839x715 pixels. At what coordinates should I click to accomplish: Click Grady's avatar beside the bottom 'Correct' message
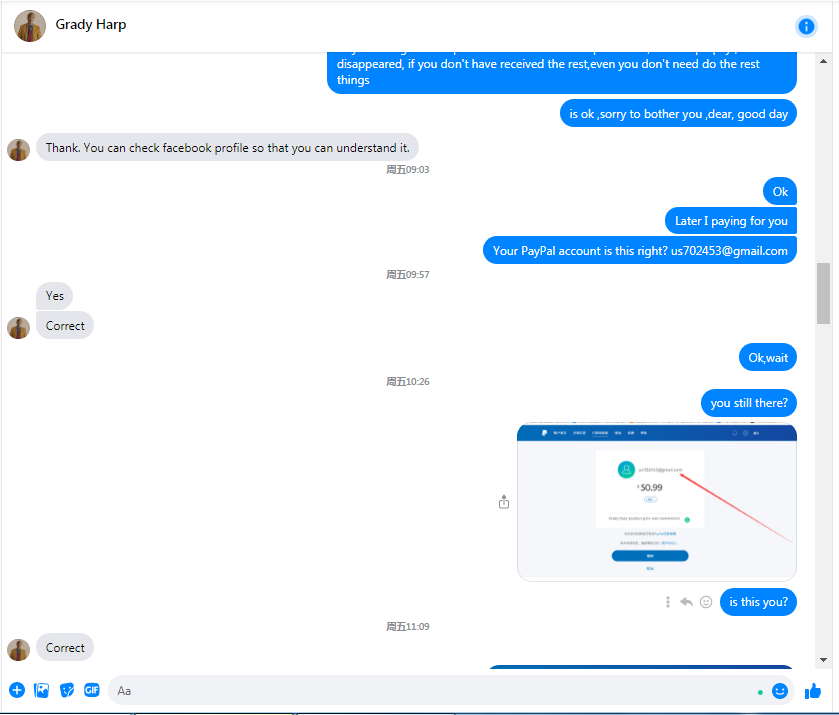18,650
